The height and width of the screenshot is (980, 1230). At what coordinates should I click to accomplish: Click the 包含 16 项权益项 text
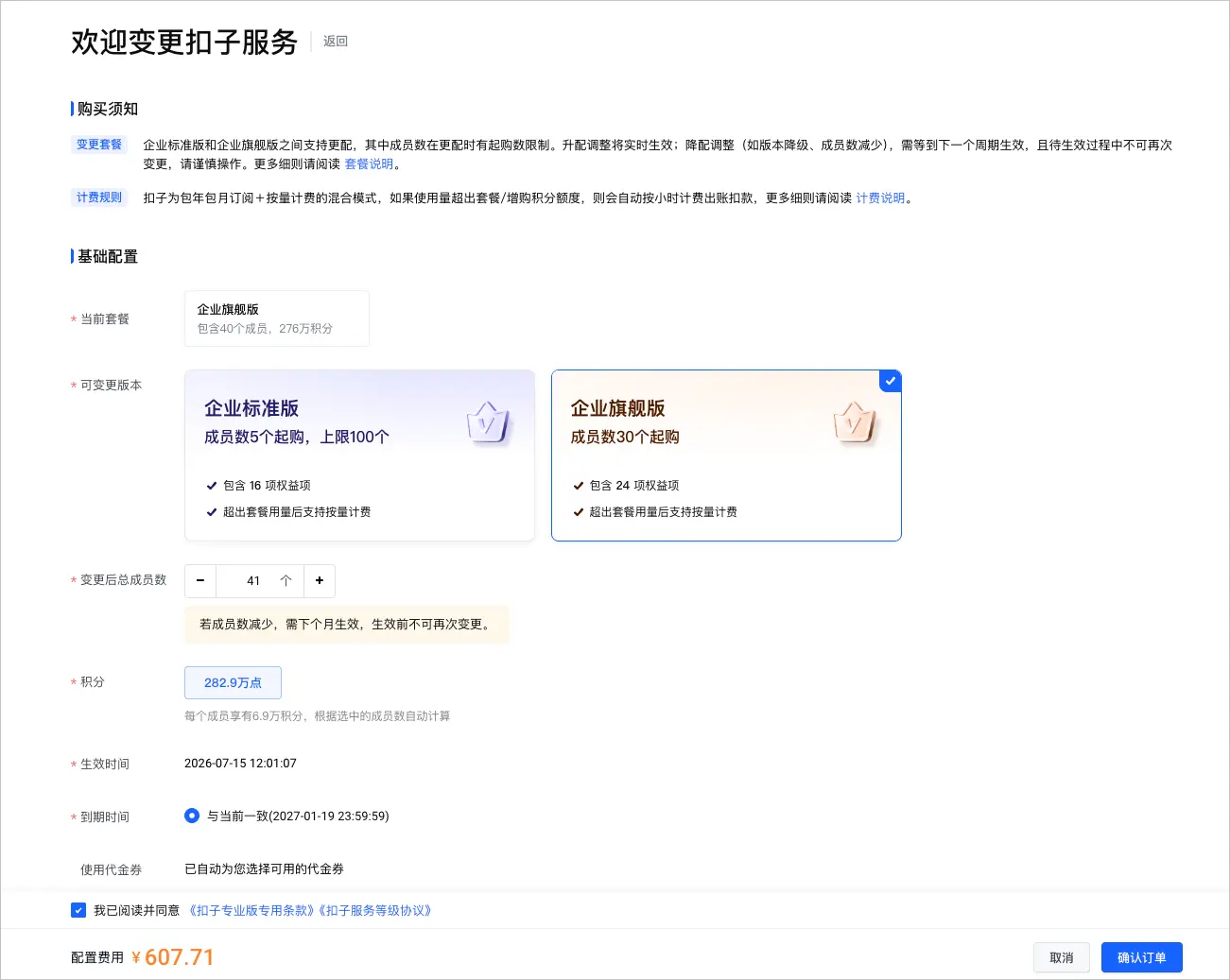(x=267, y=486)
